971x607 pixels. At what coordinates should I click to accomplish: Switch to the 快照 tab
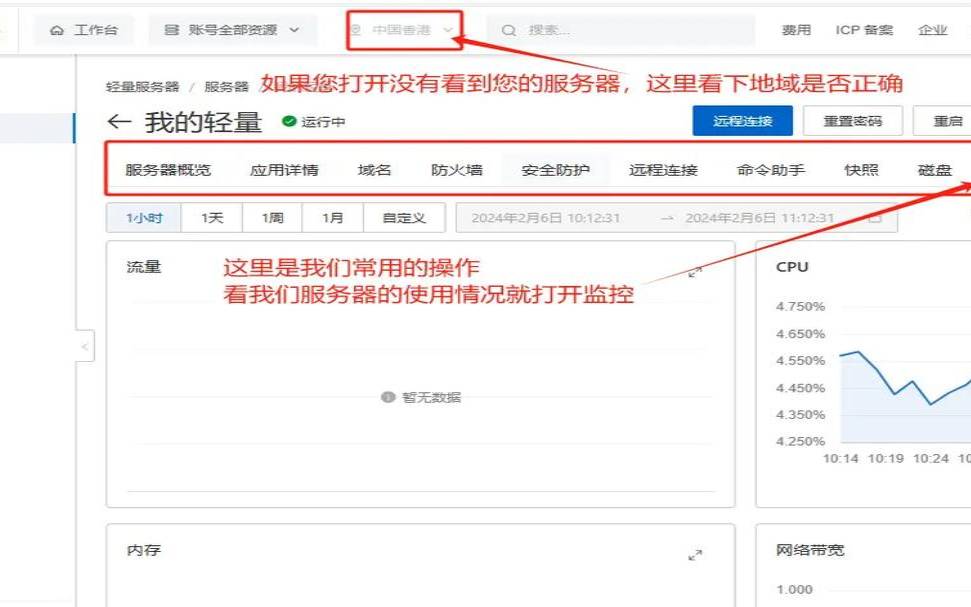coord(861,169)
